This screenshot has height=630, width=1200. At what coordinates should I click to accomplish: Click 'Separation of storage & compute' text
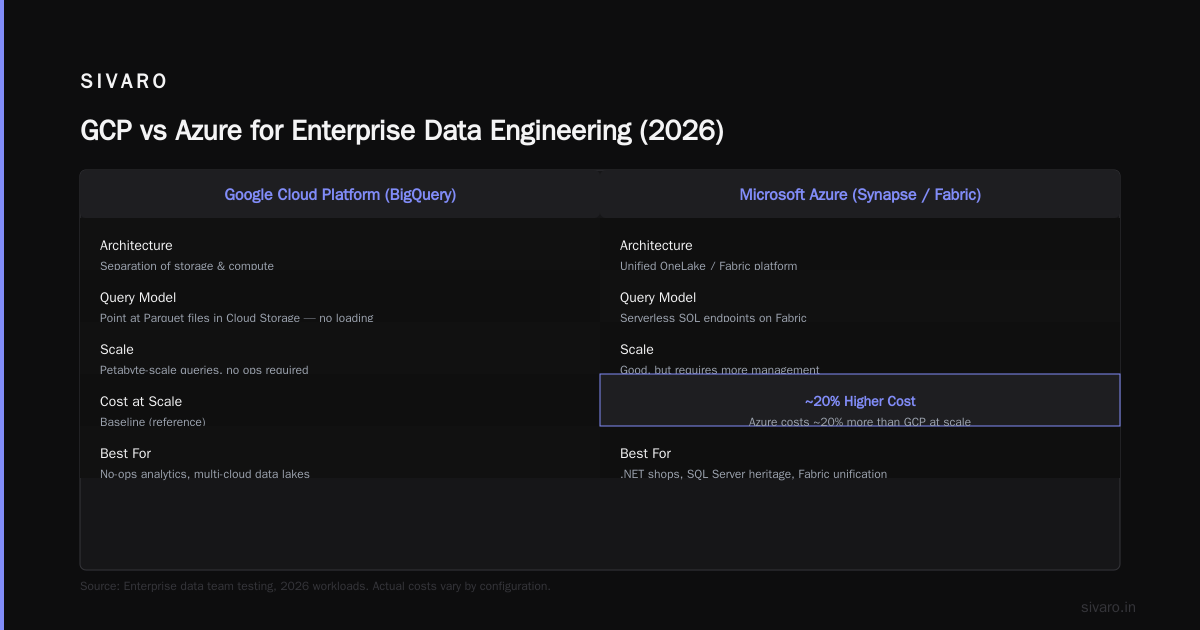[x=187, y=266]
